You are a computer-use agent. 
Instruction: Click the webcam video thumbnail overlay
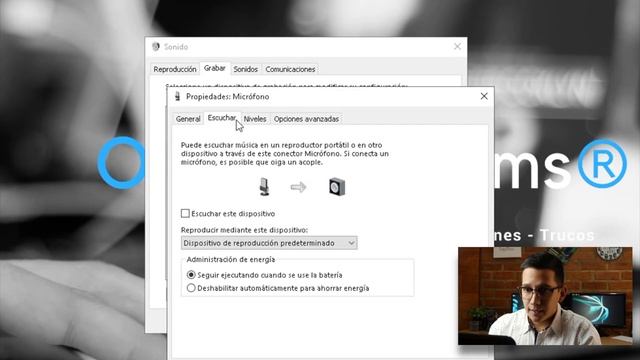tap(545, 296)
